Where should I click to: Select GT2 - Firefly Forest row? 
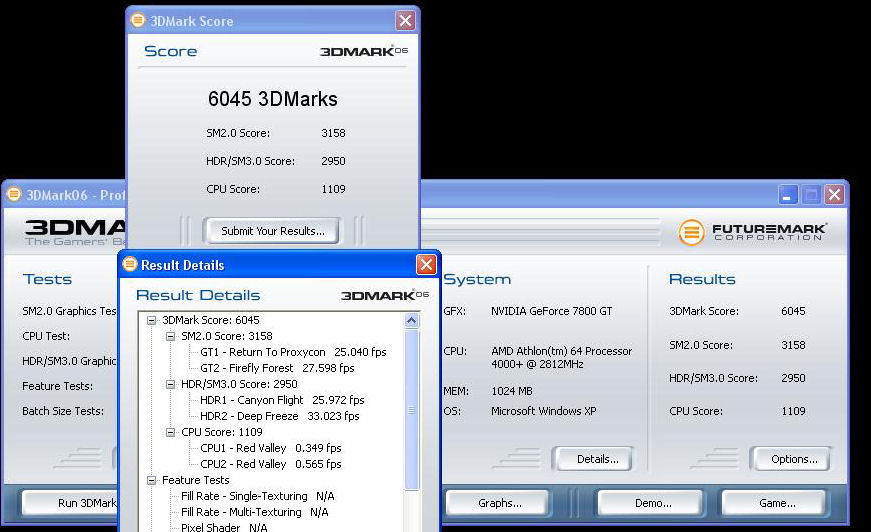click(x=277, y=368)
